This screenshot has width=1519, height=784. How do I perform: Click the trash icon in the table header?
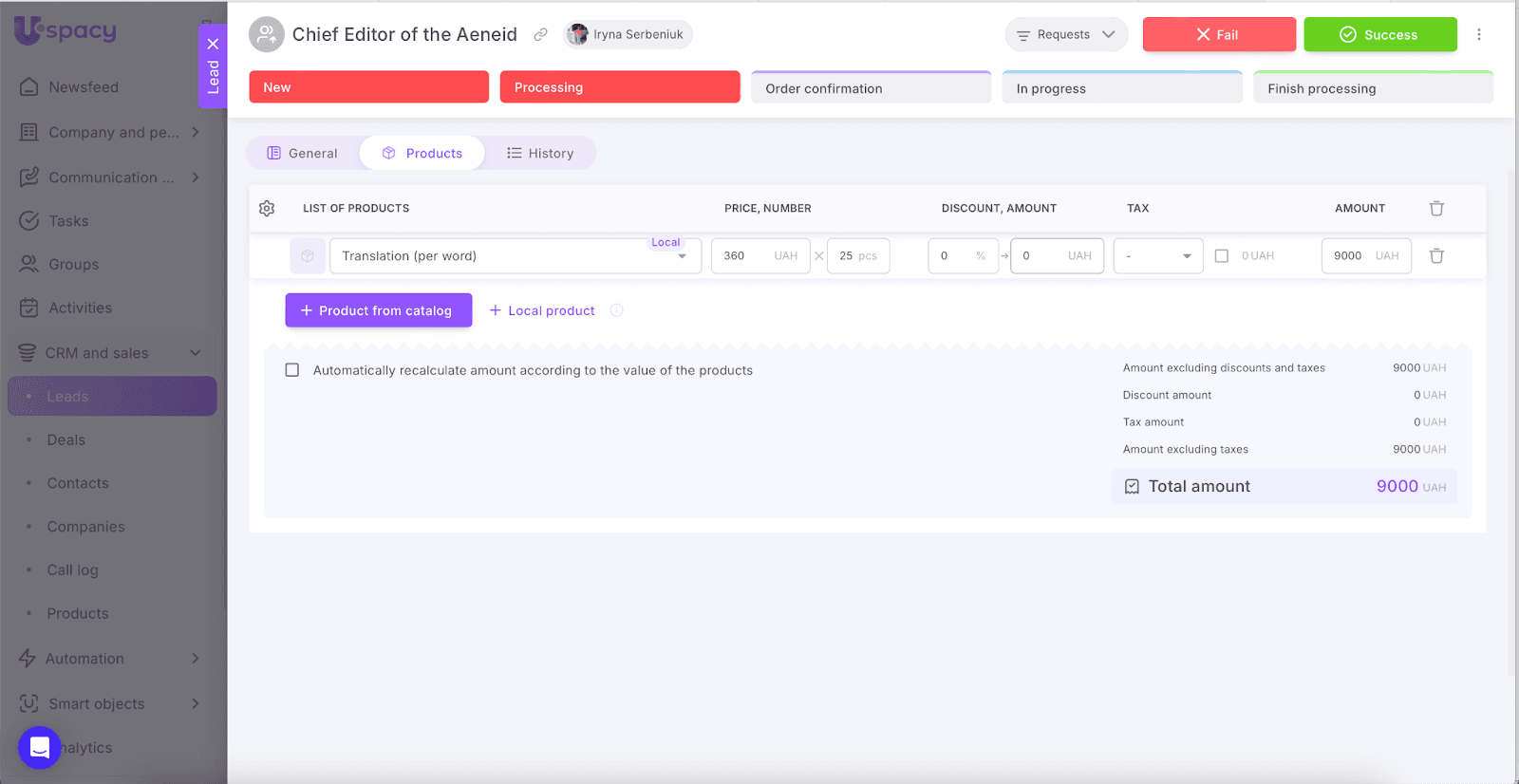1436,209
